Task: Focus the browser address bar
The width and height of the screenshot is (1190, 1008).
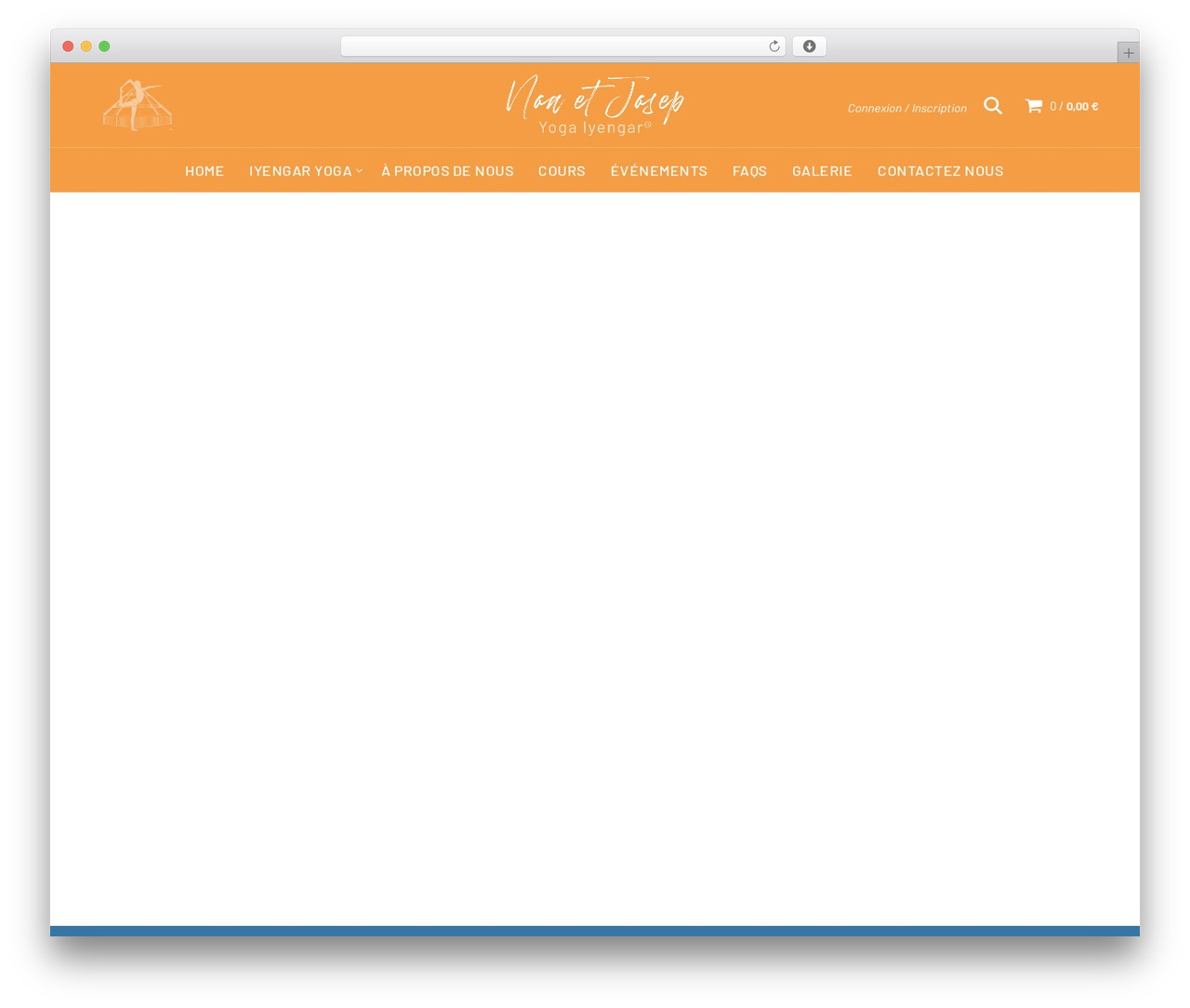Action: (x=562, y=46)
